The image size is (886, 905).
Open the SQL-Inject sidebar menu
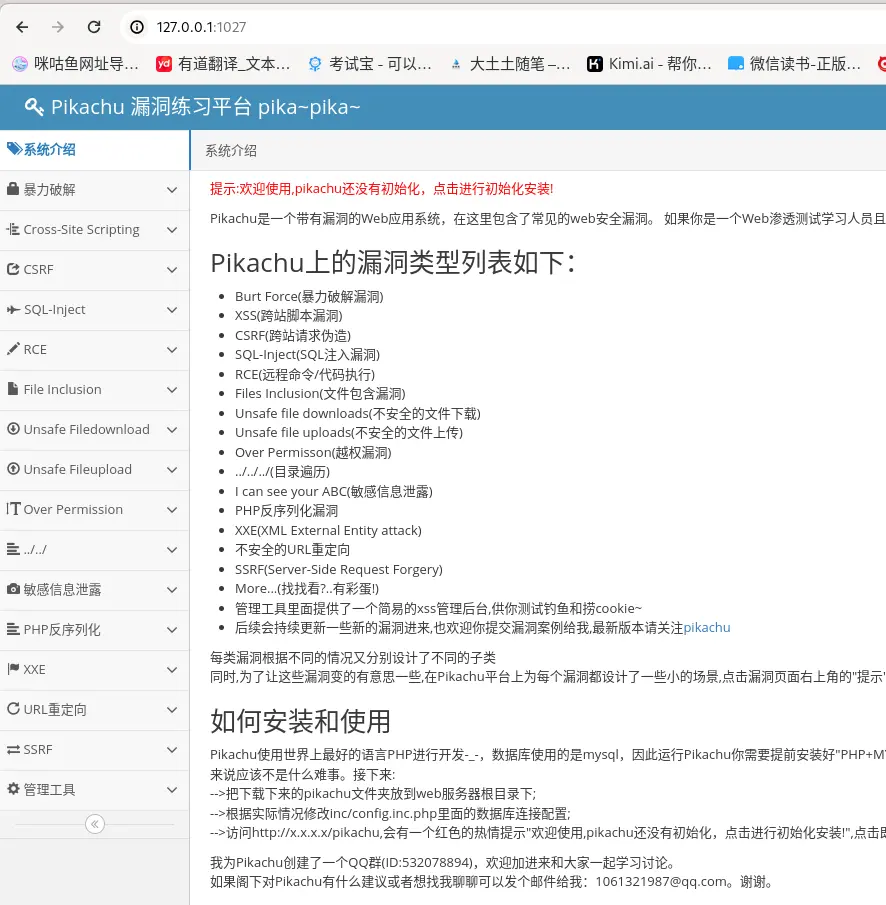[95, 310]
